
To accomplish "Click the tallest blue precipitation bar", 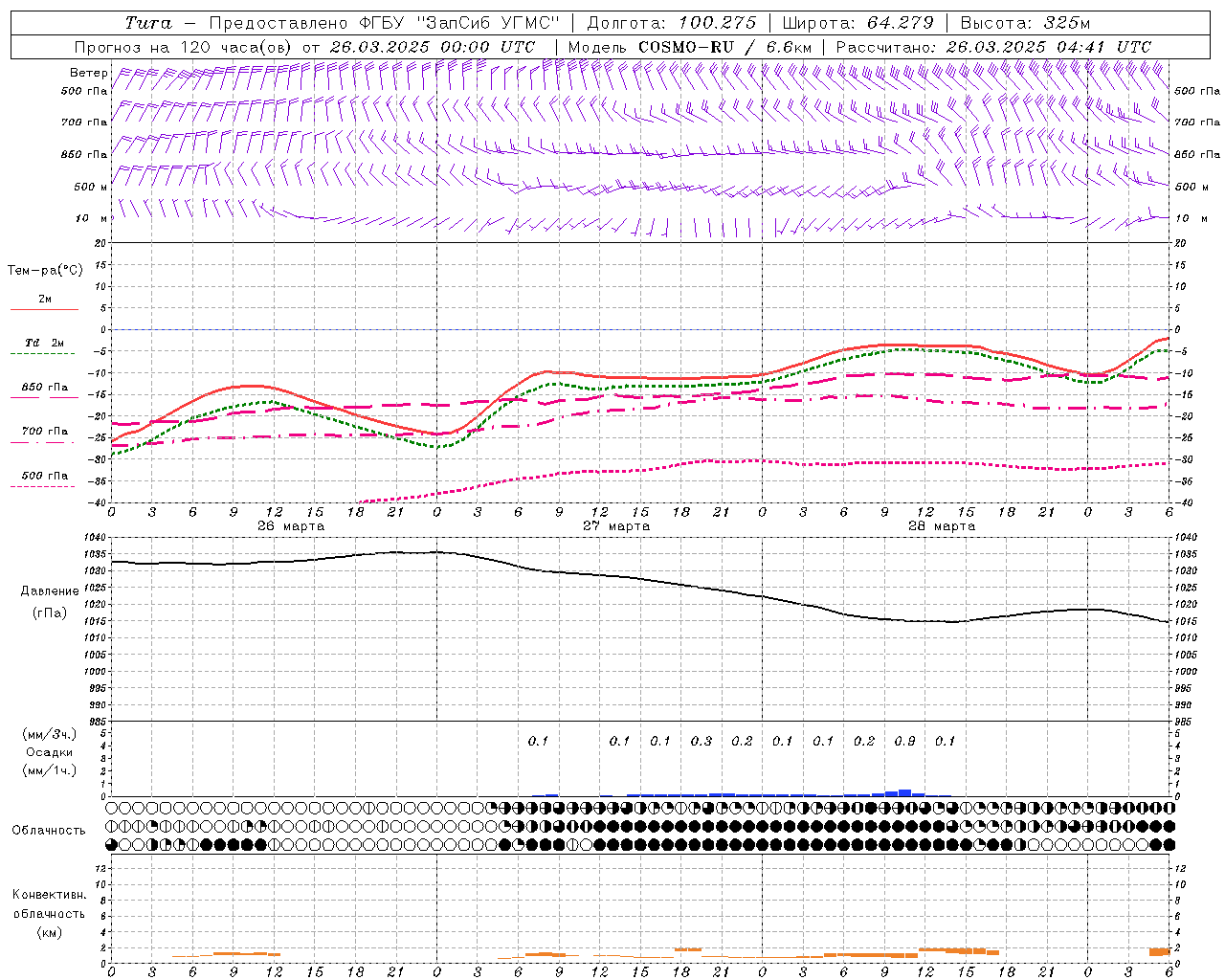I will (x=904, y=792).
